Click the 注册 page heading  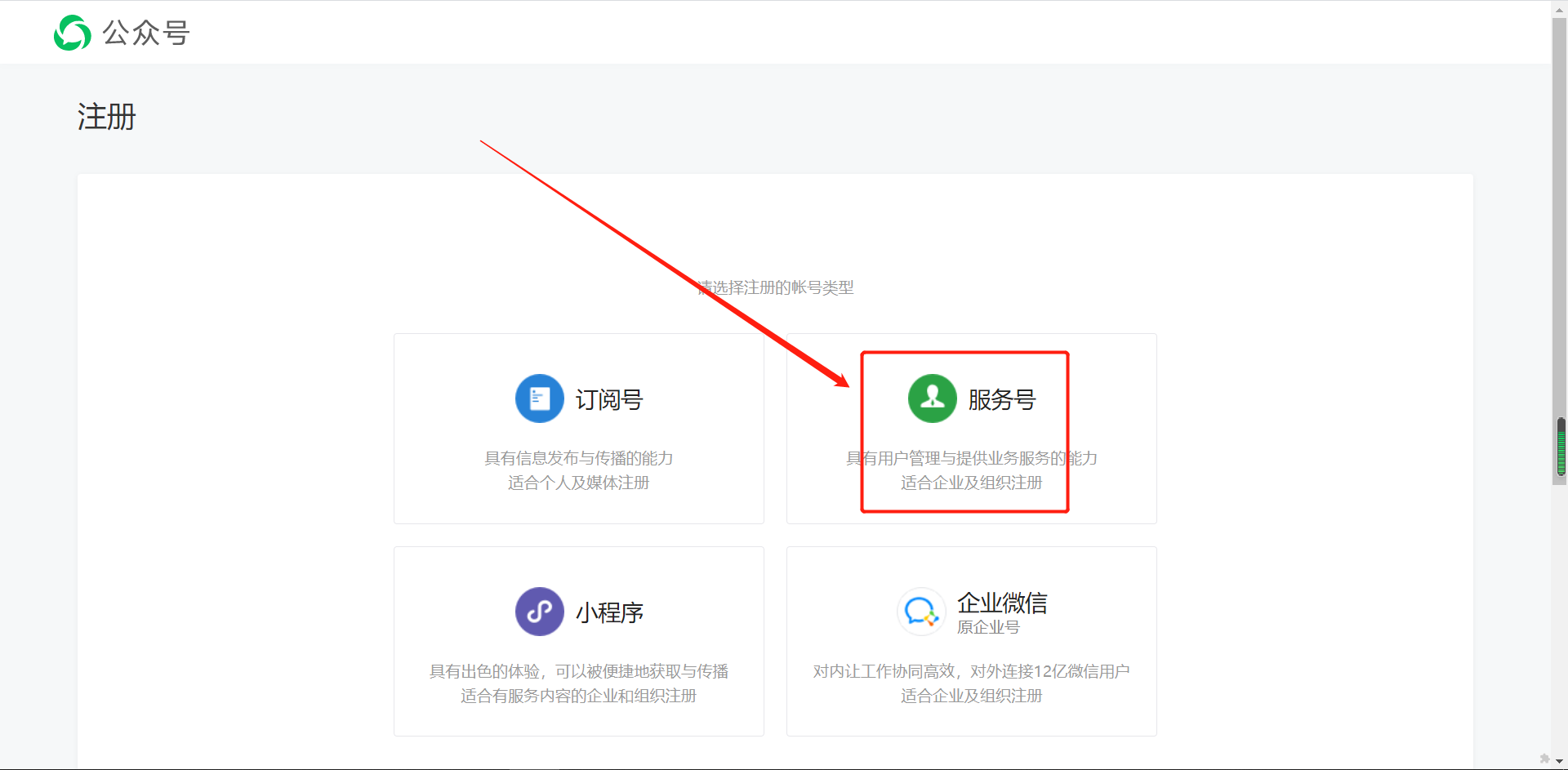[x=107, y=117]
